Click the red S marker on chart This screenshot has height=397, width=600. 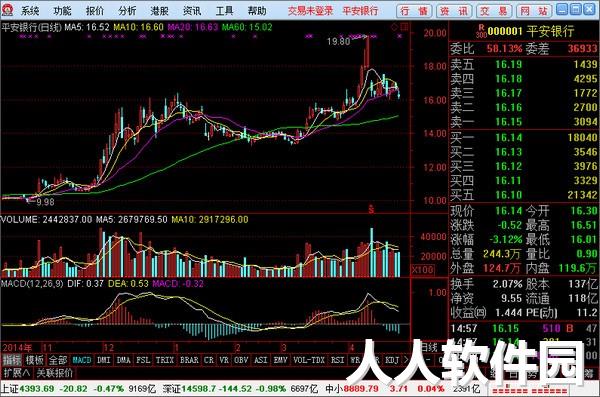click(x=371, y=209)
